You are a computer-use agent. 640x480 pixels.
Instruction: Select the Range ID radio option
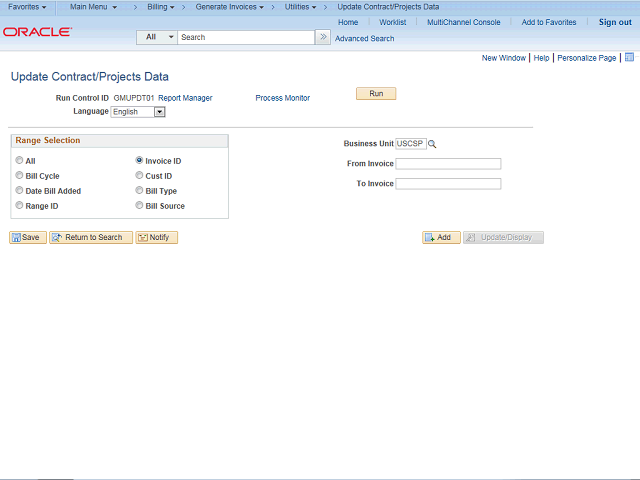(x=19, y=205)
